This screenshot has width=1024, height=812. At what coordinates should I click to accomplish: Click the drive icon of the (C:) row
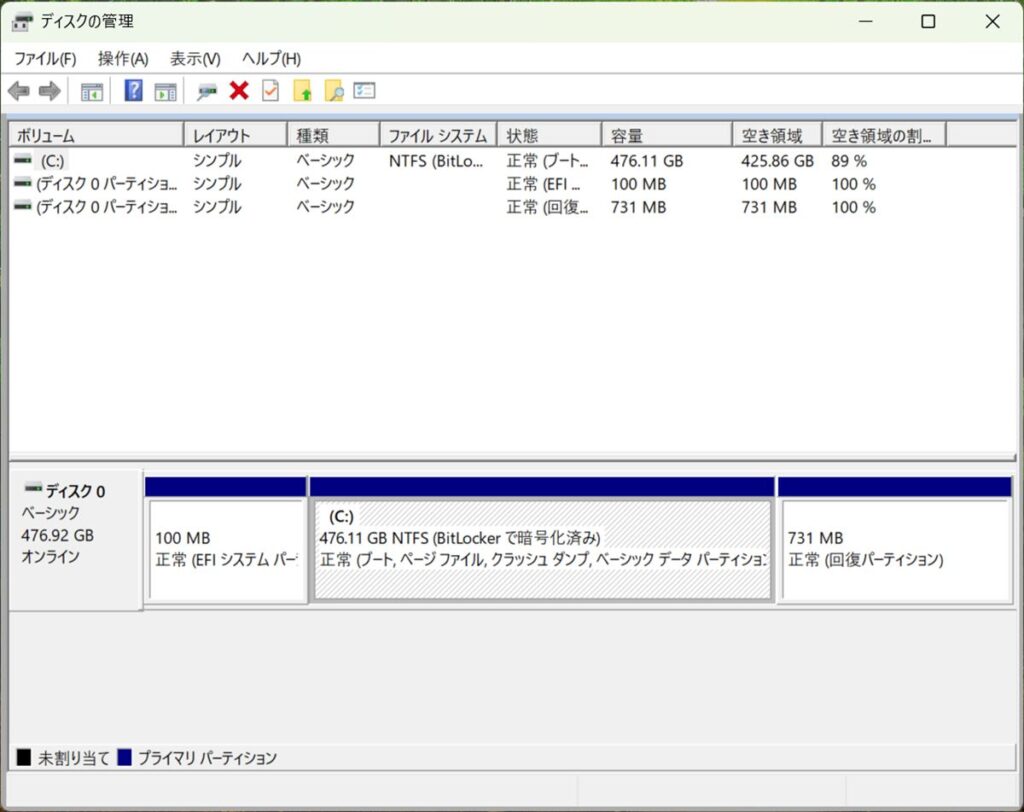point(23,159)
